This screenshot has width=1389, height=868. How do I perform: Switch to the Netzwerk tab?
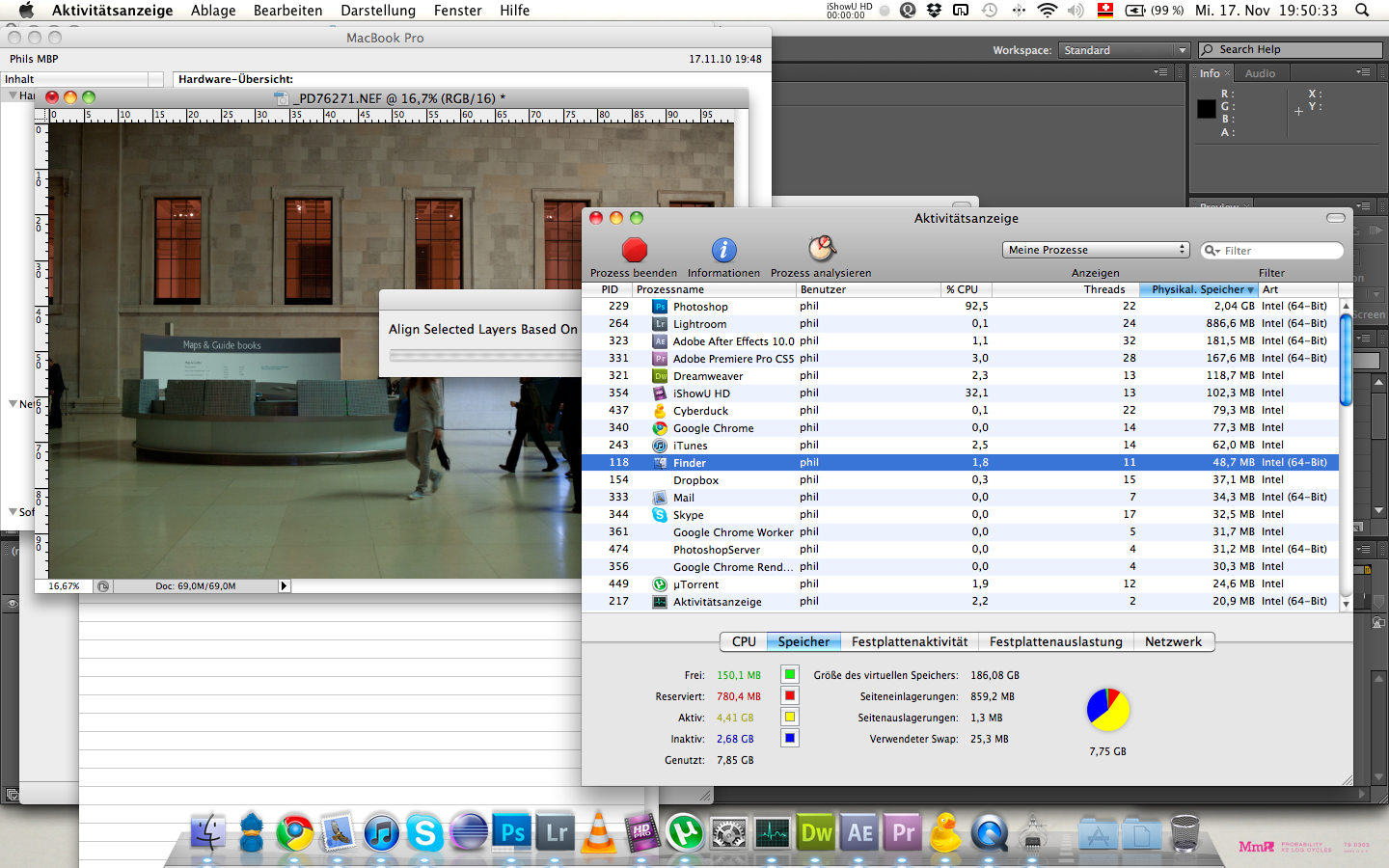click(x=1173, y=641)
